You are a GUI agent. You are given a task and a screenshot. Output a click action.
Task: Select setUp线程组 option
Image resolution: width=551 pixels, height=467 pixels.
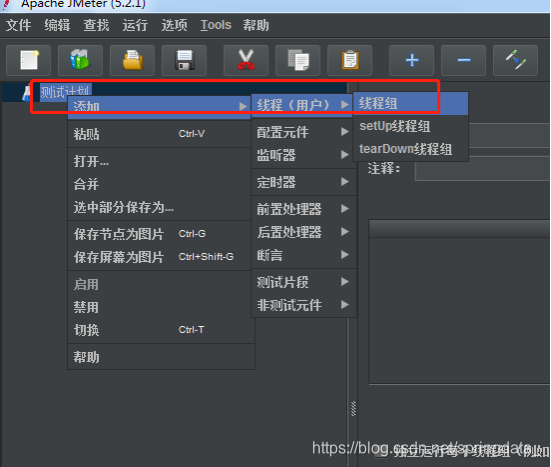coord(410,126)
